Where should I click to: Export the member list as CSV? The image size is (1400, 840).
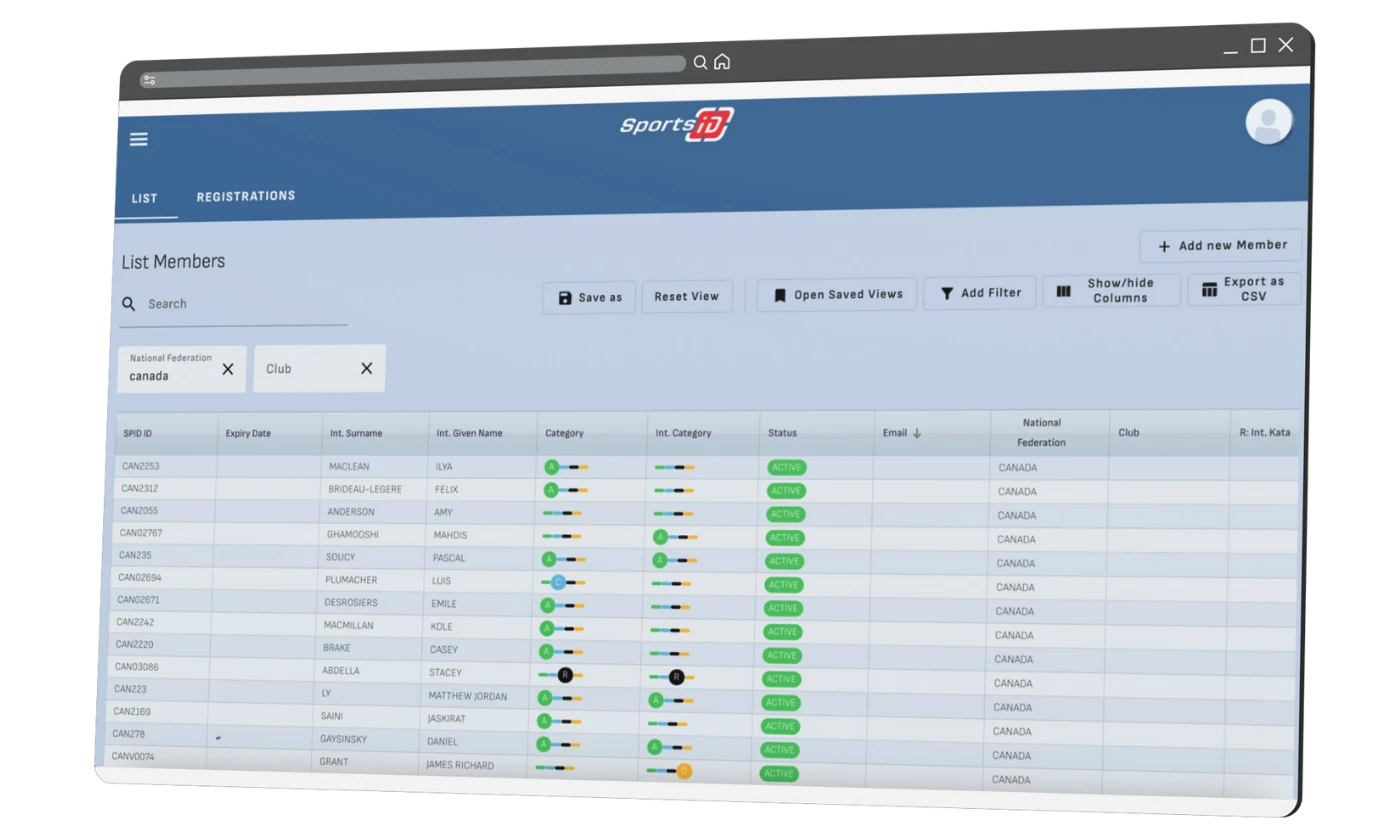pos(1244,289)
